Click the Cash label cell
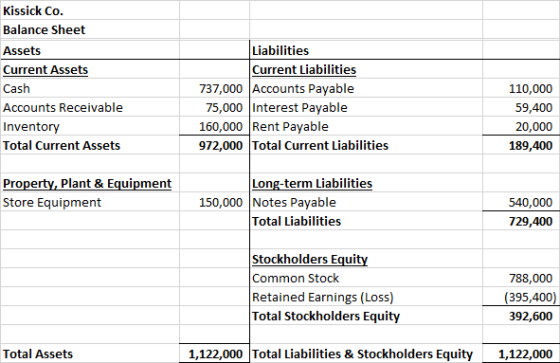The height and width of the screenshot is (363, 560). pyautogui.click(x=16, y=89)
